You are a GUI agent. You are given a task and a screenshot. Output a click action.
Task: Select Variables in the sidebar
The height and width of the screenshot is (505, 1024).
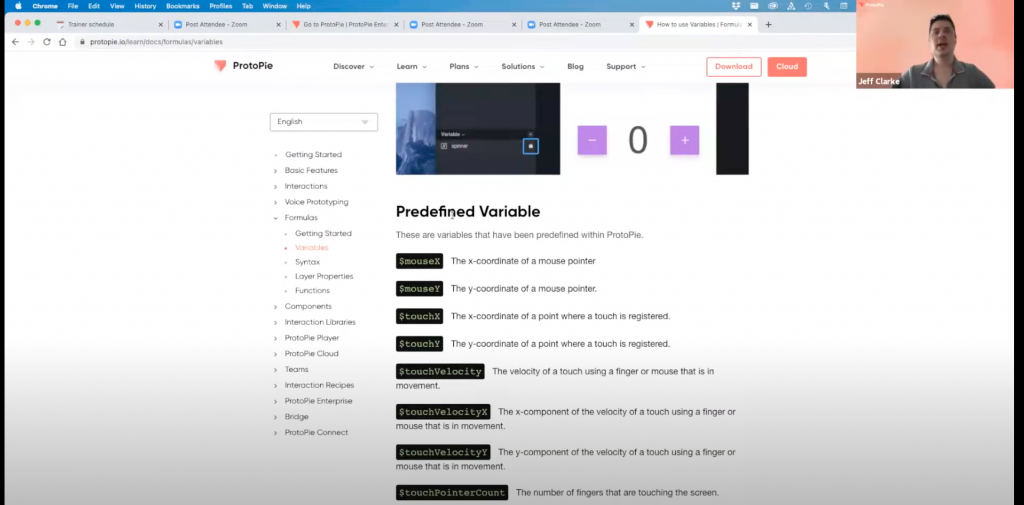click(x=312, y=248)
